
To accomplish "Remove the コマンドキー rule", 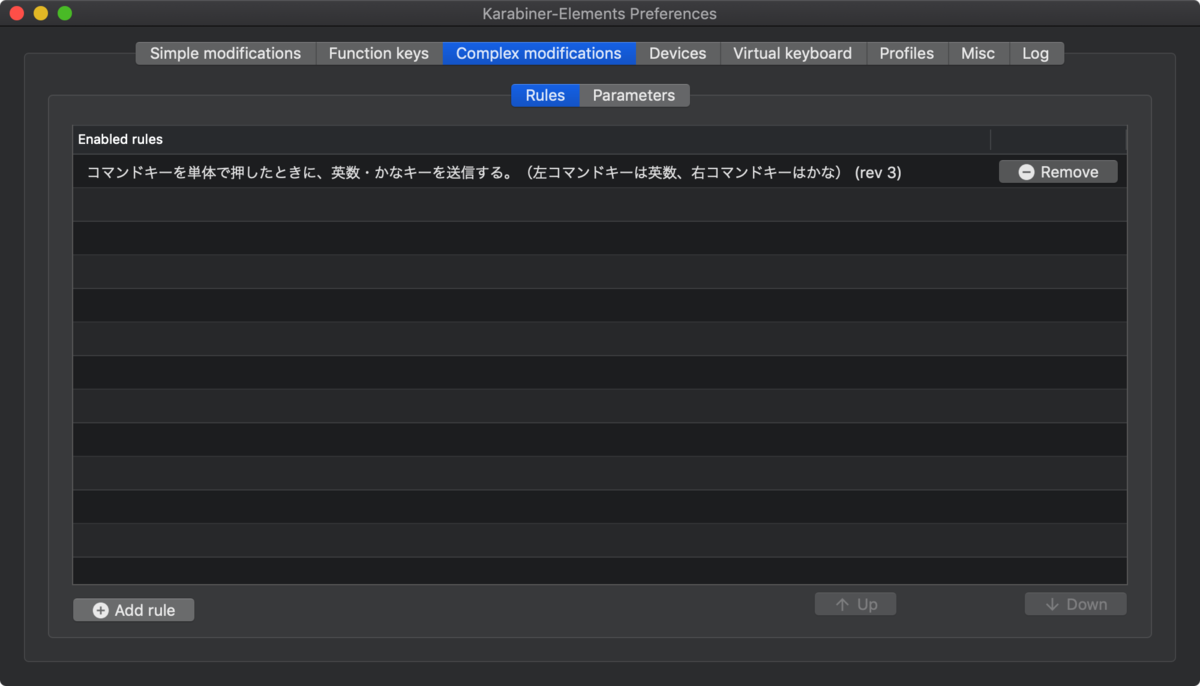I will click(x=1058, y=172).
